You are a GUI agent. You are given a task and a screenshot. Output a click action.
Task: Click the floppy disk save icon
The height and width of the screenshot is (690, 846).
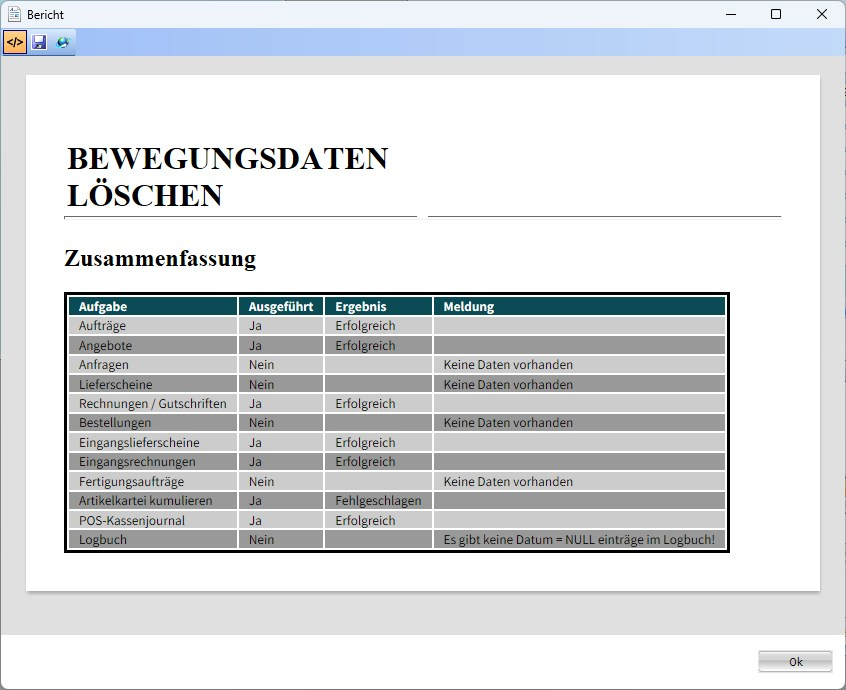pyautogui.click(x=40, y=42)
